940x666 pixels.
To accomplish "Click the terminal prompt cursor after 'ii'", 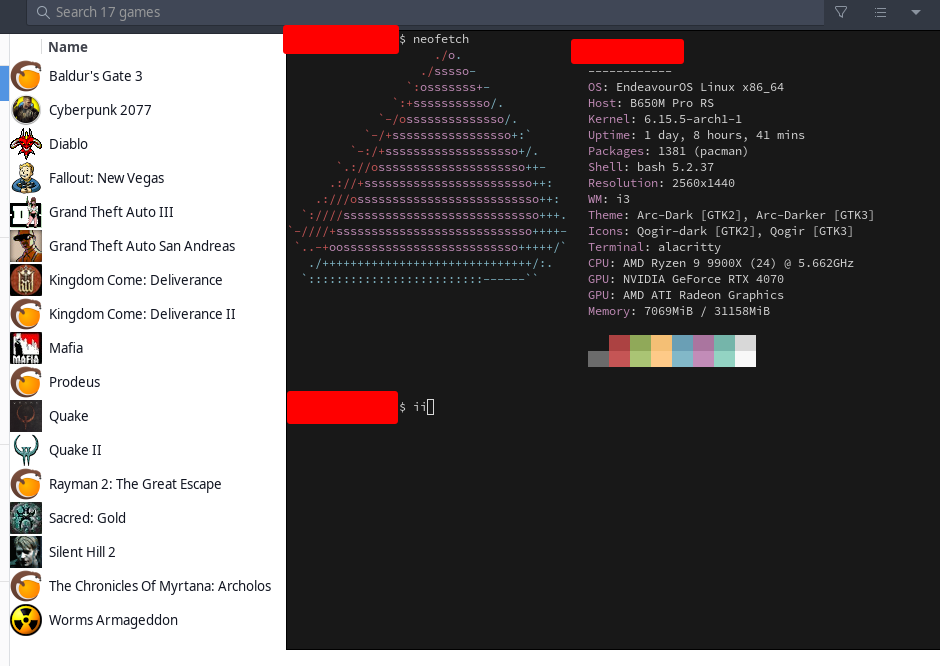I will 430,407.
